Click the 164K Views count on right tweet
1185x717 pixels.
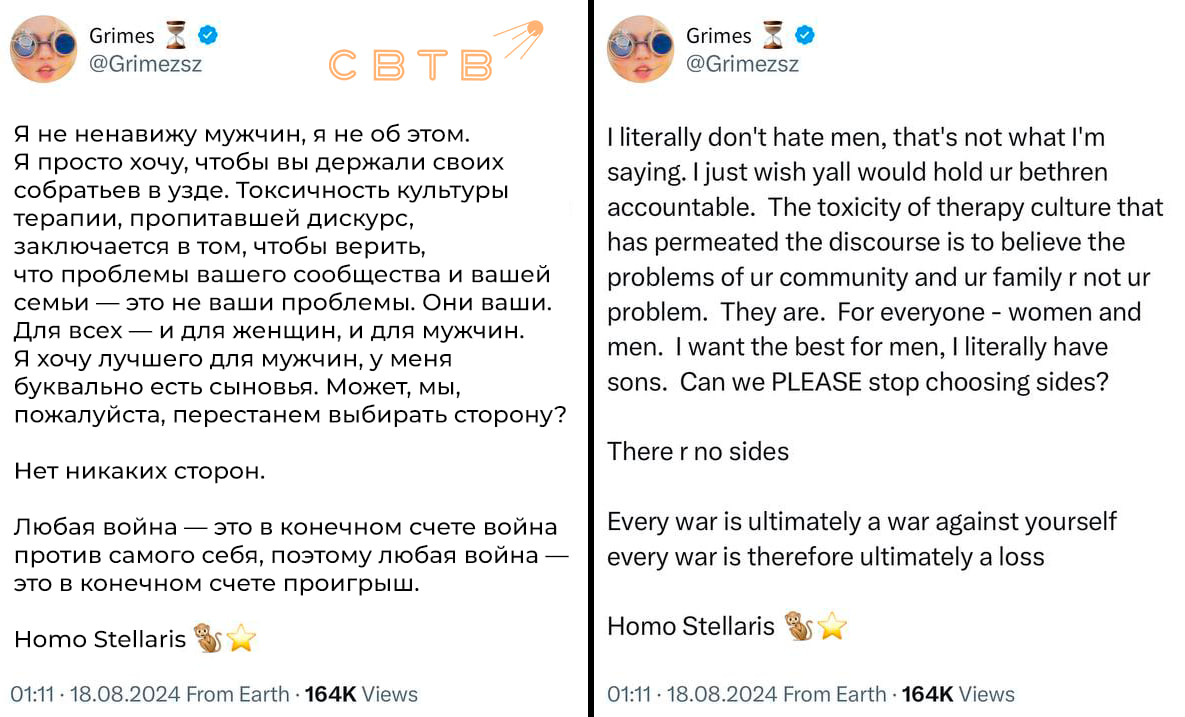(x=958, y=694)
